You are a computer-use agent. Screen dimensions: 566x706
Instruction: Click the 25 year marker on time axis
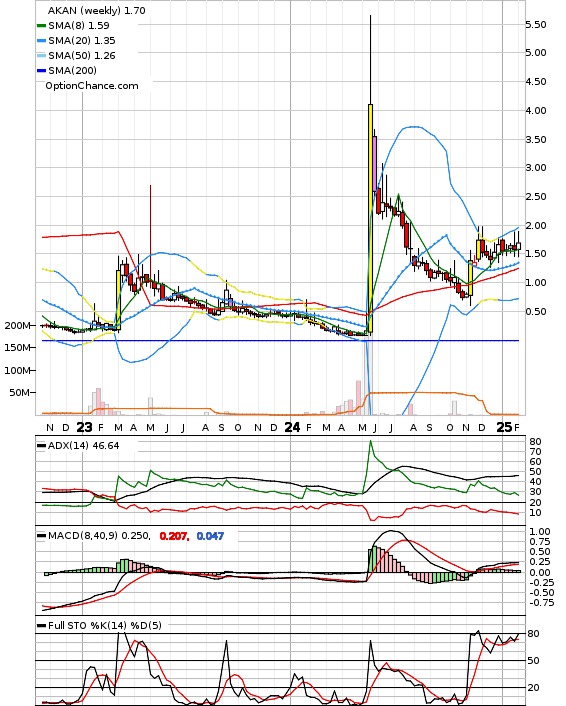[x=504, y=427]
